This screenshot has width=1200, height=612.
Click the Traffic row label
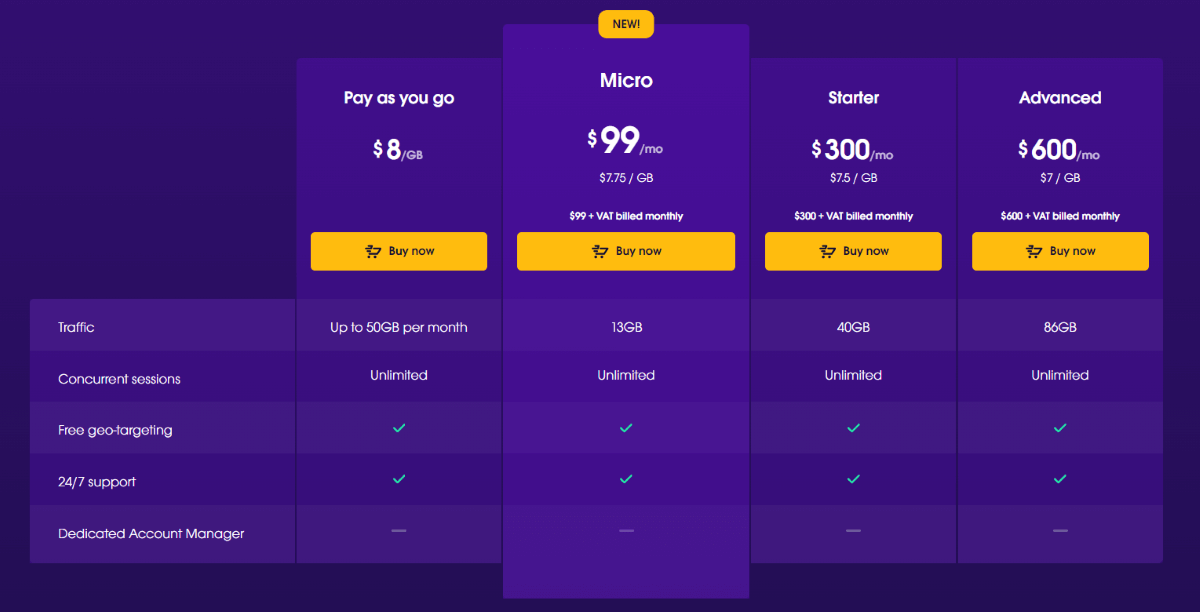point(76,327)
